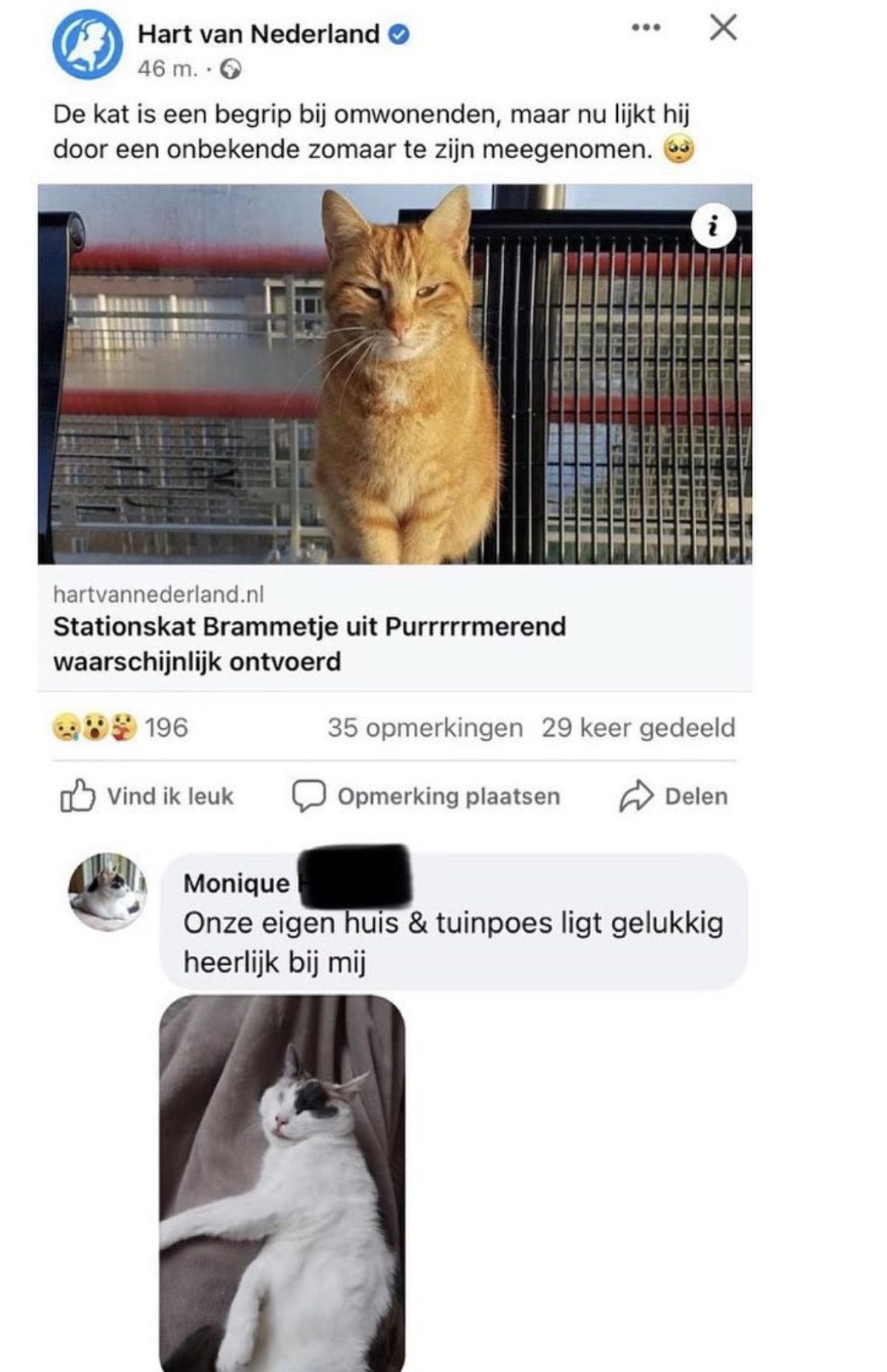Show the 35 opmerkingen

[x=425, y=727]
